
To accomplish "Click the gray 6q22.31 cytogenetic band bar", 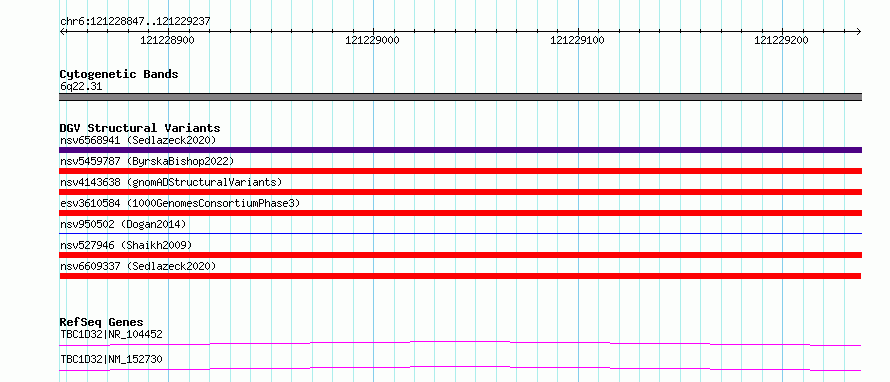I will [x=460, y=97].
